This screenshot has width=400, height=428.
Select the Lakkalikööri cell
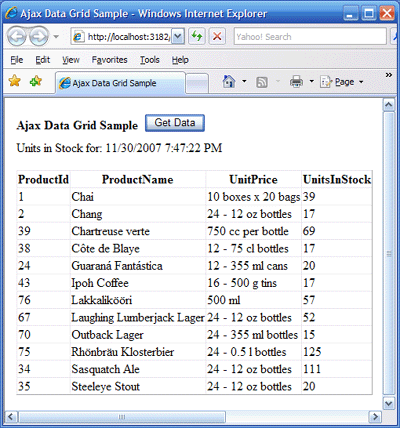click(x=137, y=300)
